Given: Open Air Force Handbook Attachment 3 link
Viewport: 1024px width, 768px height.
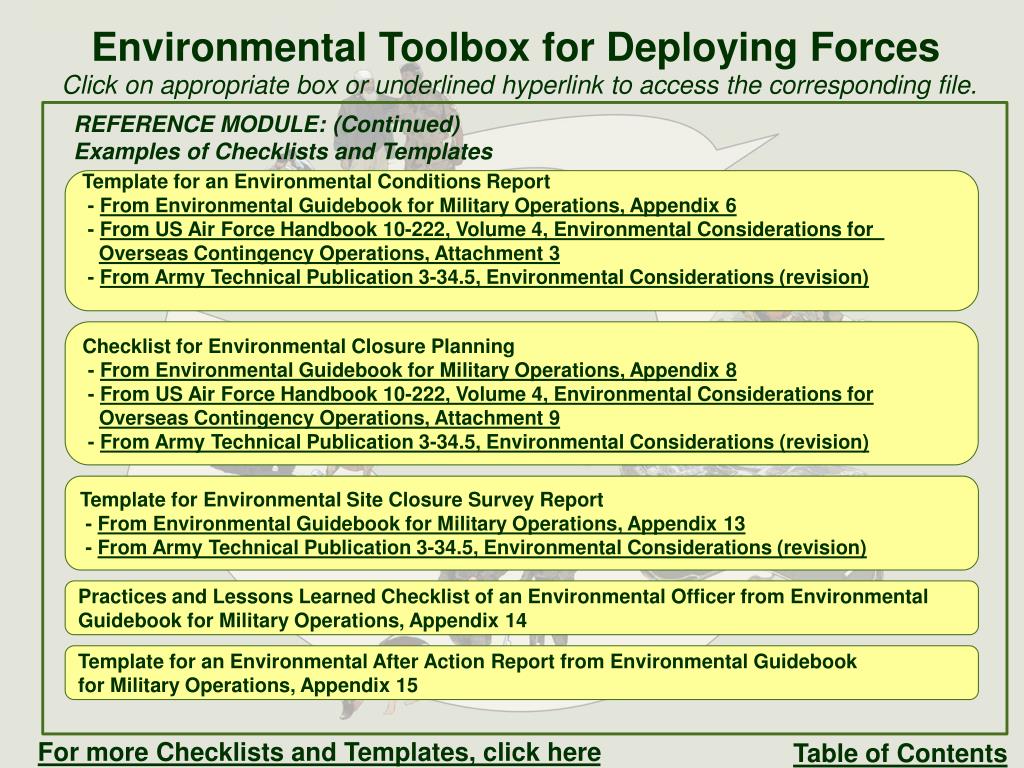Looking at the screenshot, I should (491, 241).
